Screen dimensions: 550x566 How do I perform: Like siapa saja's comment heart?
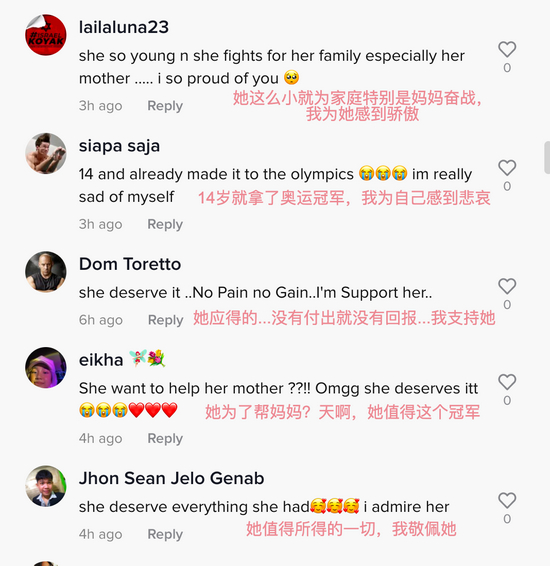point(507,168)
